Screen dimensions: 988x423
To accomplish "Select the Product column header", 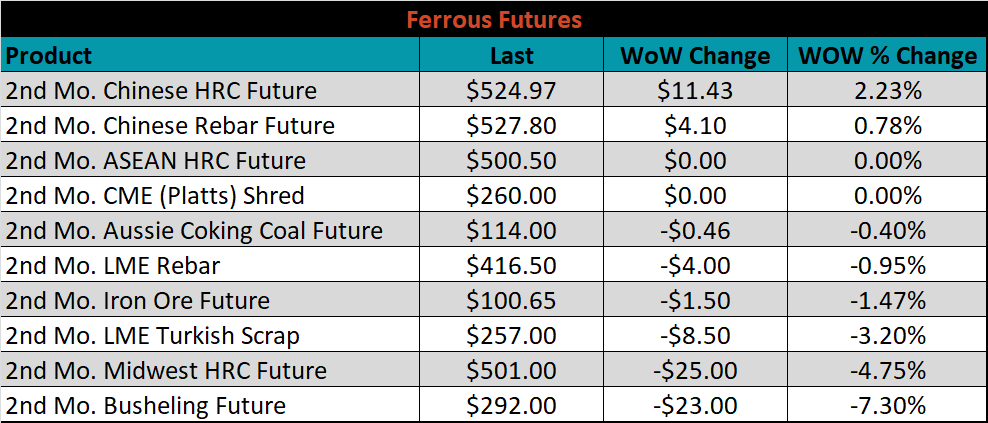I will pos(210,55).
